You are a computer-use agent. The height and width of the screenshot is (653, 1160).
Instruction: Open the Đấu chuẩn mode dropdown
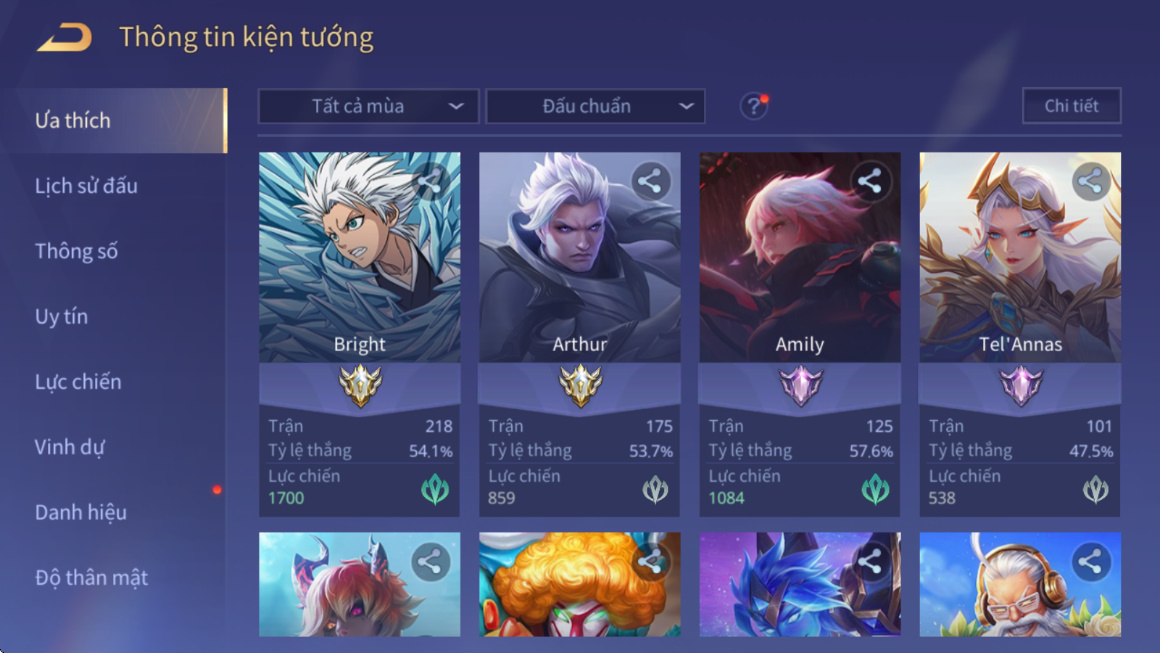[596, 106]
